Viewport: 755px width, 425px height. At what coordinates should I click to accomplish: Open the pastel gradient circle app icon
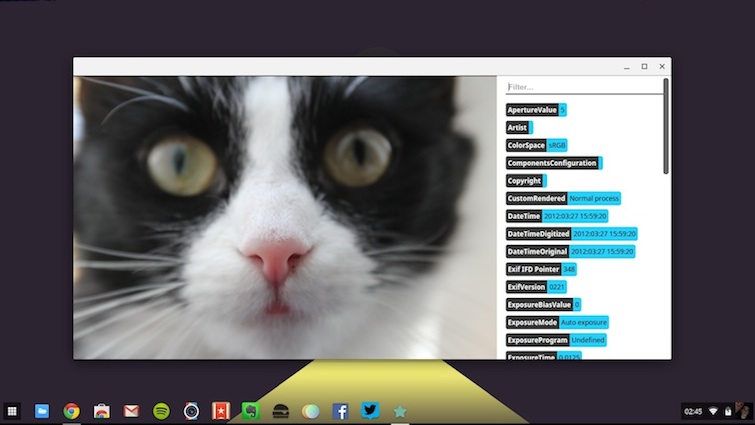311,412
